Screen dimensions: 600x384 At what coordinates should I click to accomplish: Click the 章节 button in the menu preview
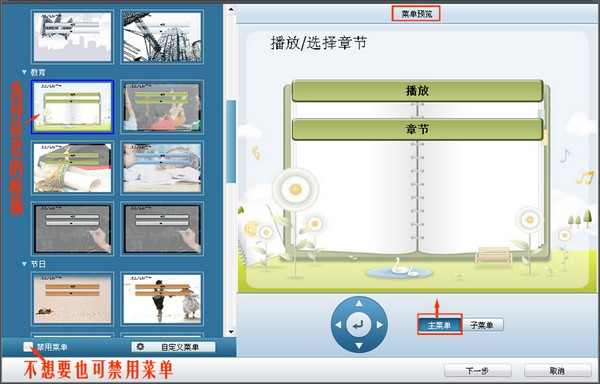[x=417, y=129]
